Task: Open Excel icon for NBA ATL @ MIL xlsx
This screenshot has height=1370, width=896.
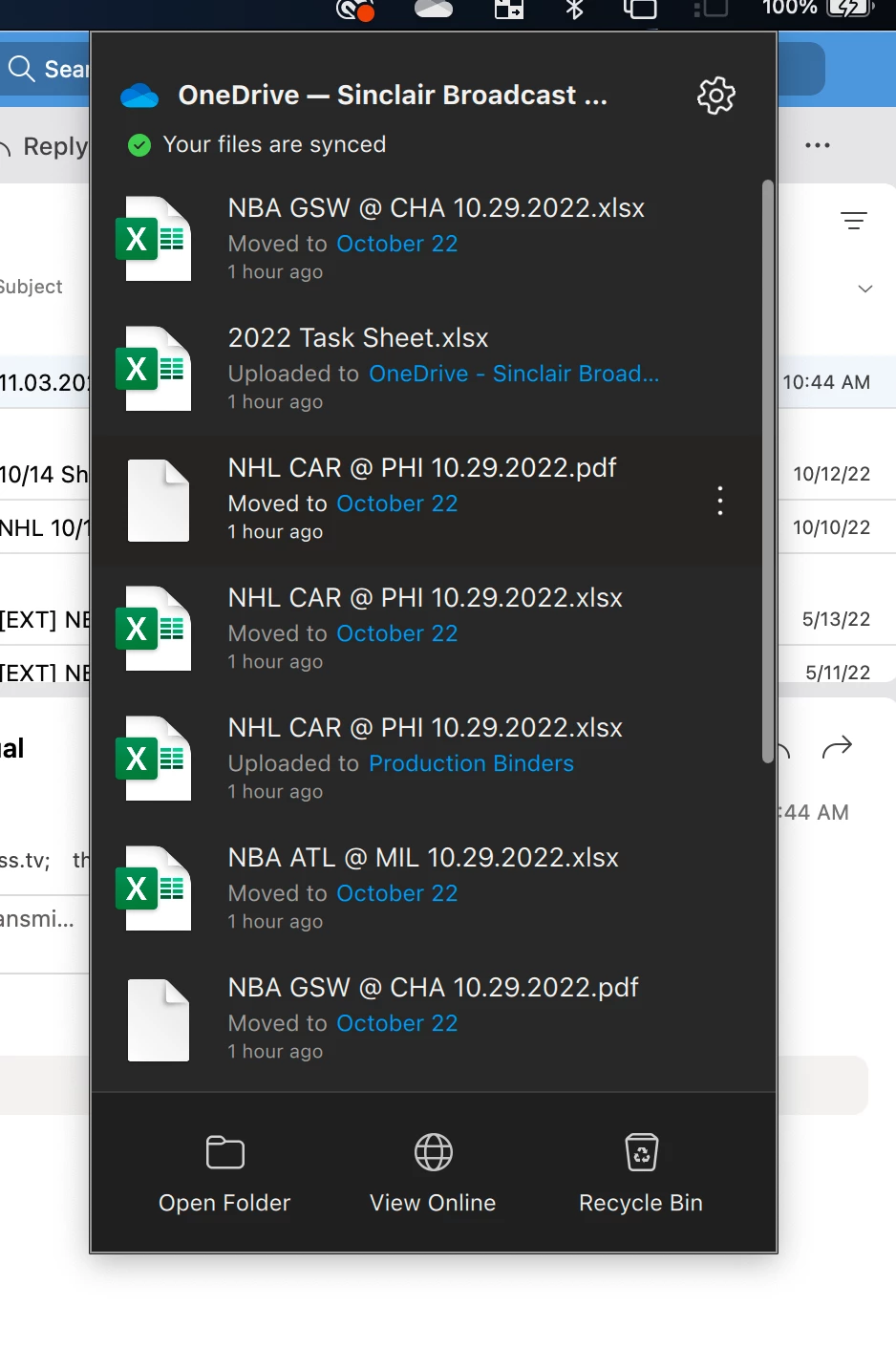Action: (x=154, y=888)
